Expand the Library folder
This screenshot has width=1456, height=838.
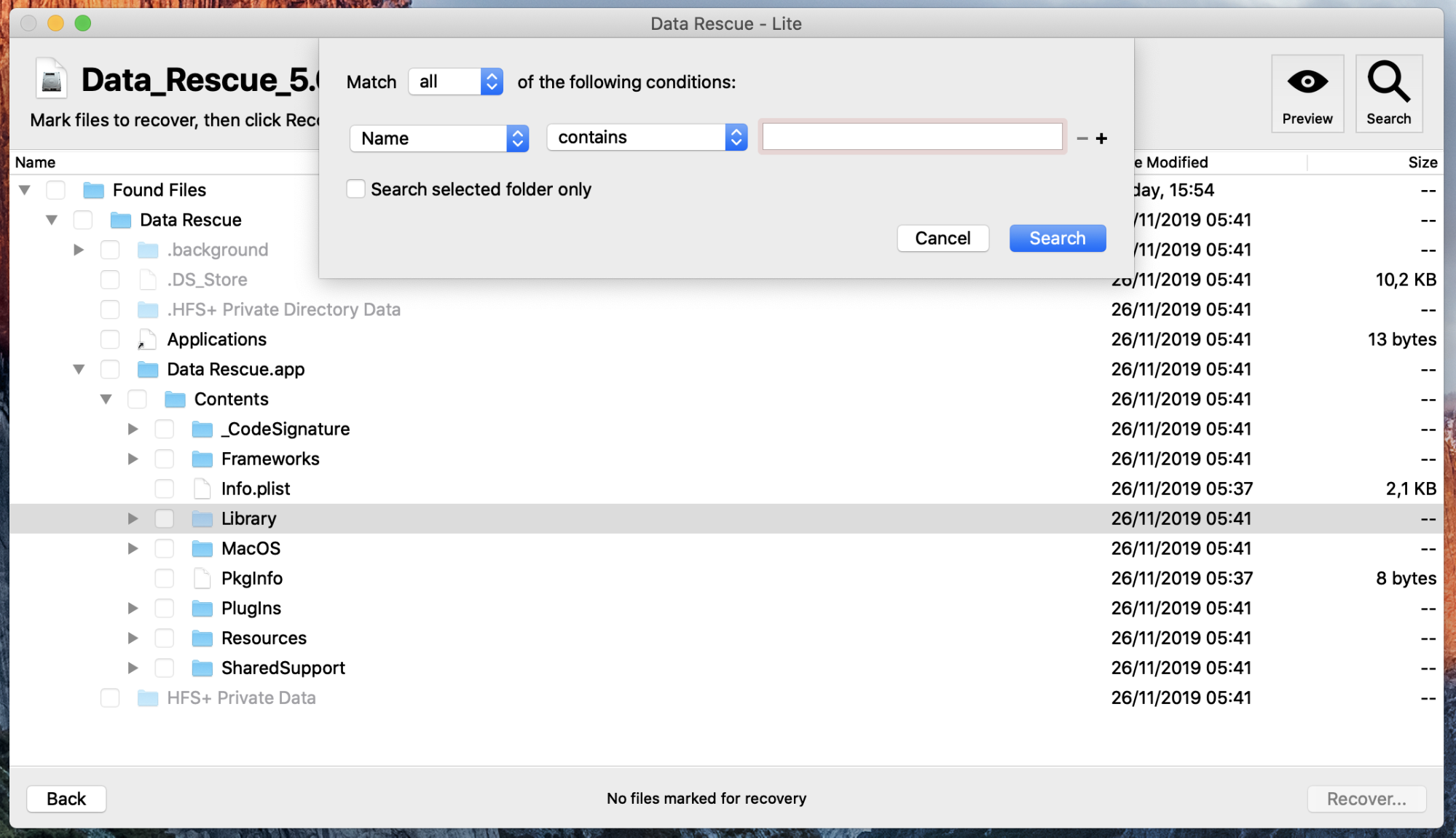point(133,518)
